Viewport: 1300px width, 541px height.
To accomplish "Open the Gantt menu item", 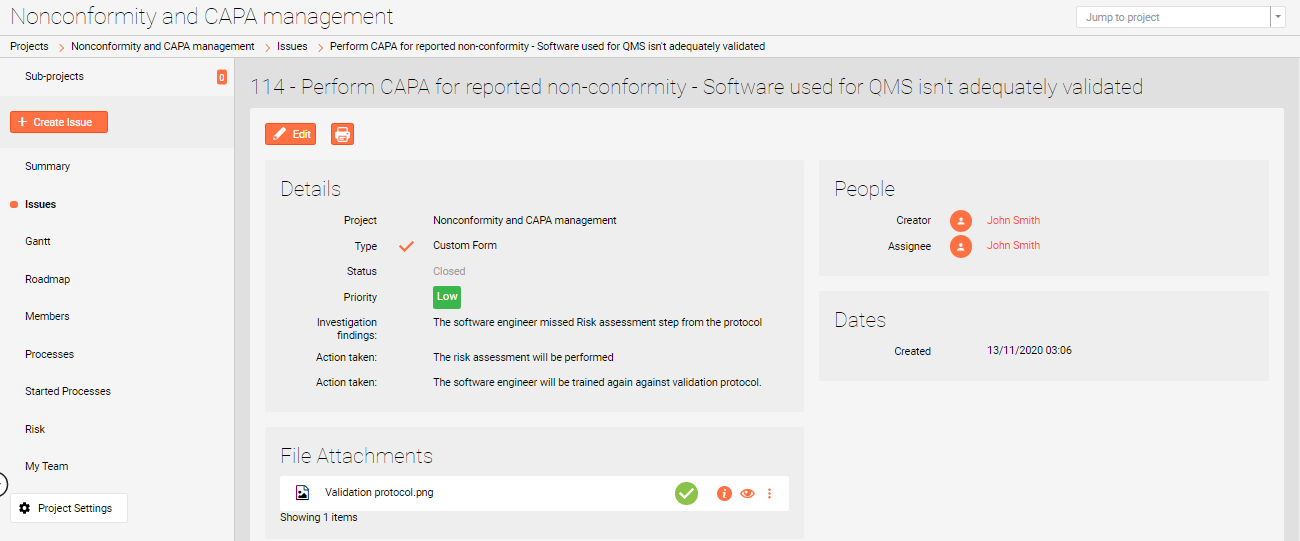I will [38, 241].
